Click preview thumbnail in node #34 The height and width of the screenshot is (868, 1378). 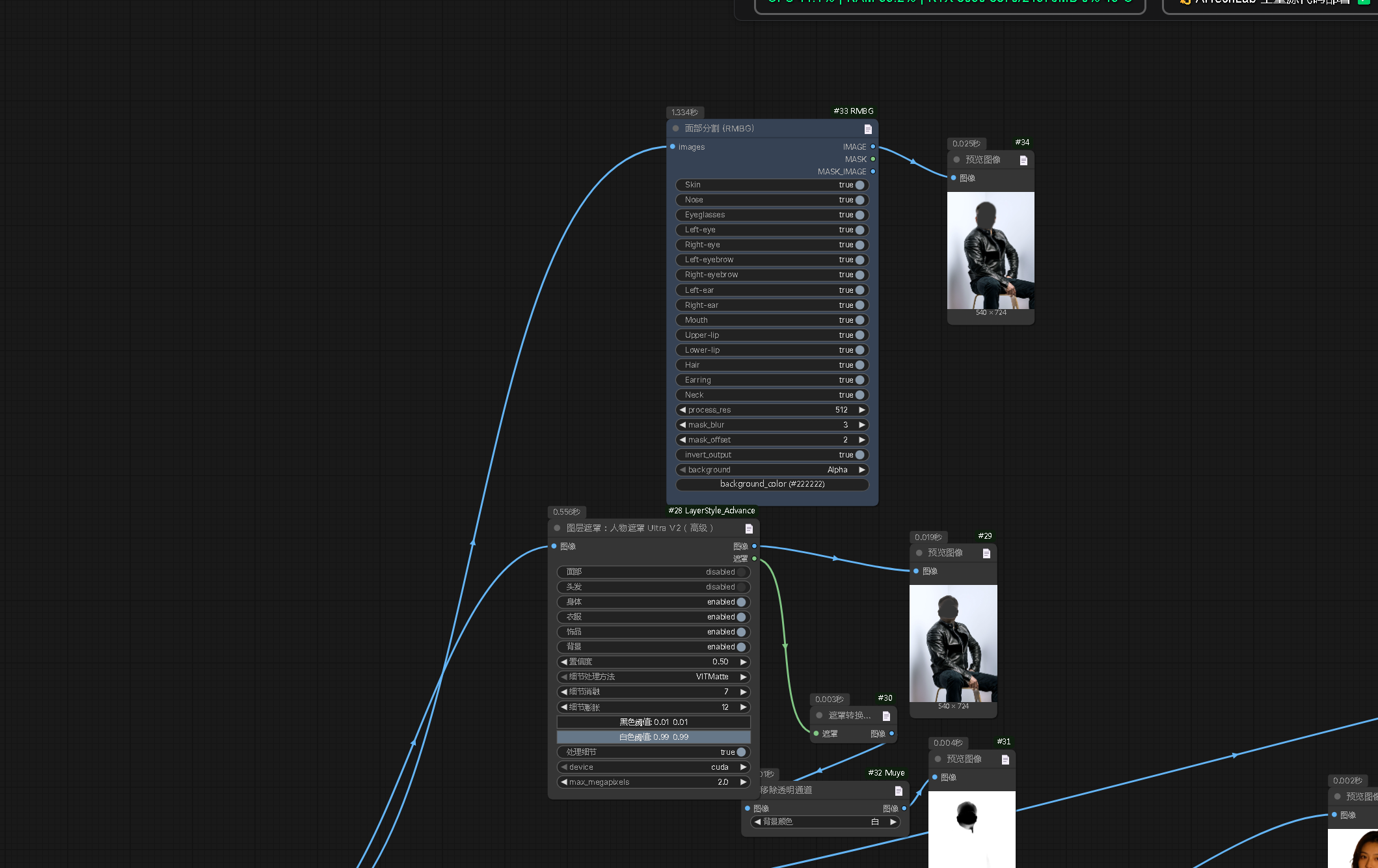click(x=990, y=251)
